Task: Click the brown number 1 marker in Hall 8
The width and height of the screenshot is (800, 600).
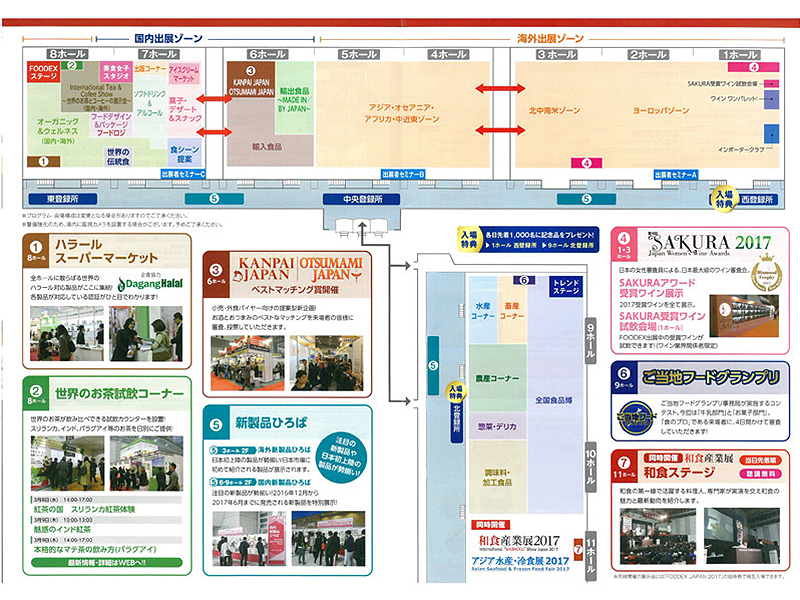Action: tap(43, 161)
